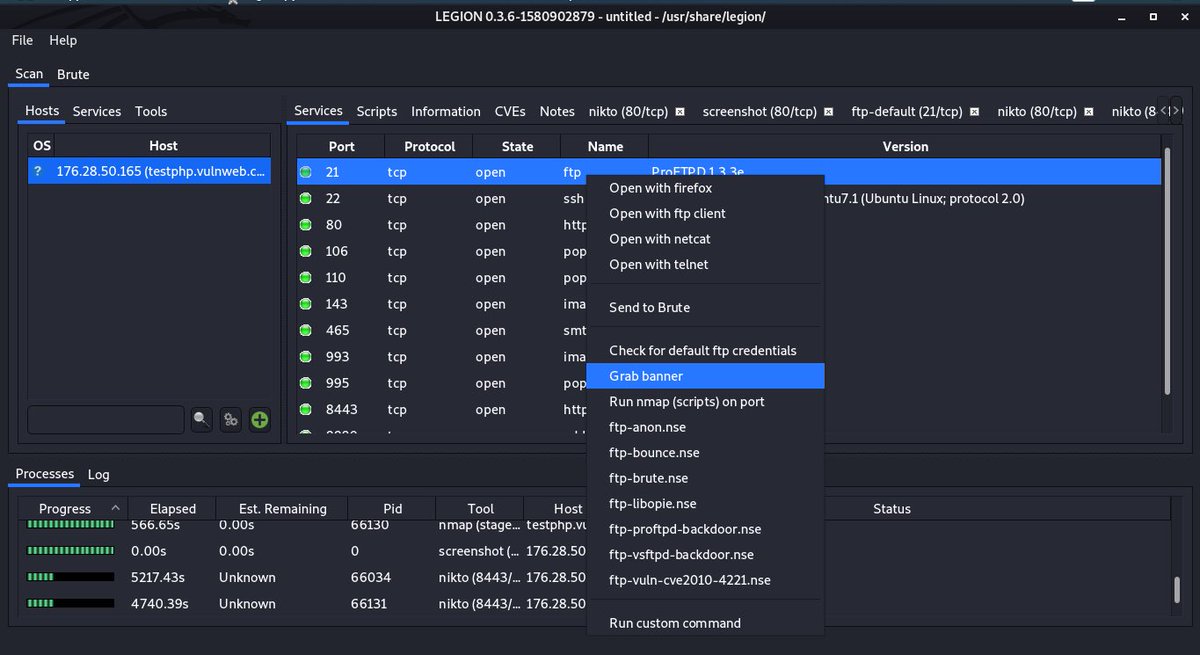The image size is (1200, 655).
Task: Choose Open with firefox
Action: tap(705, 188)
